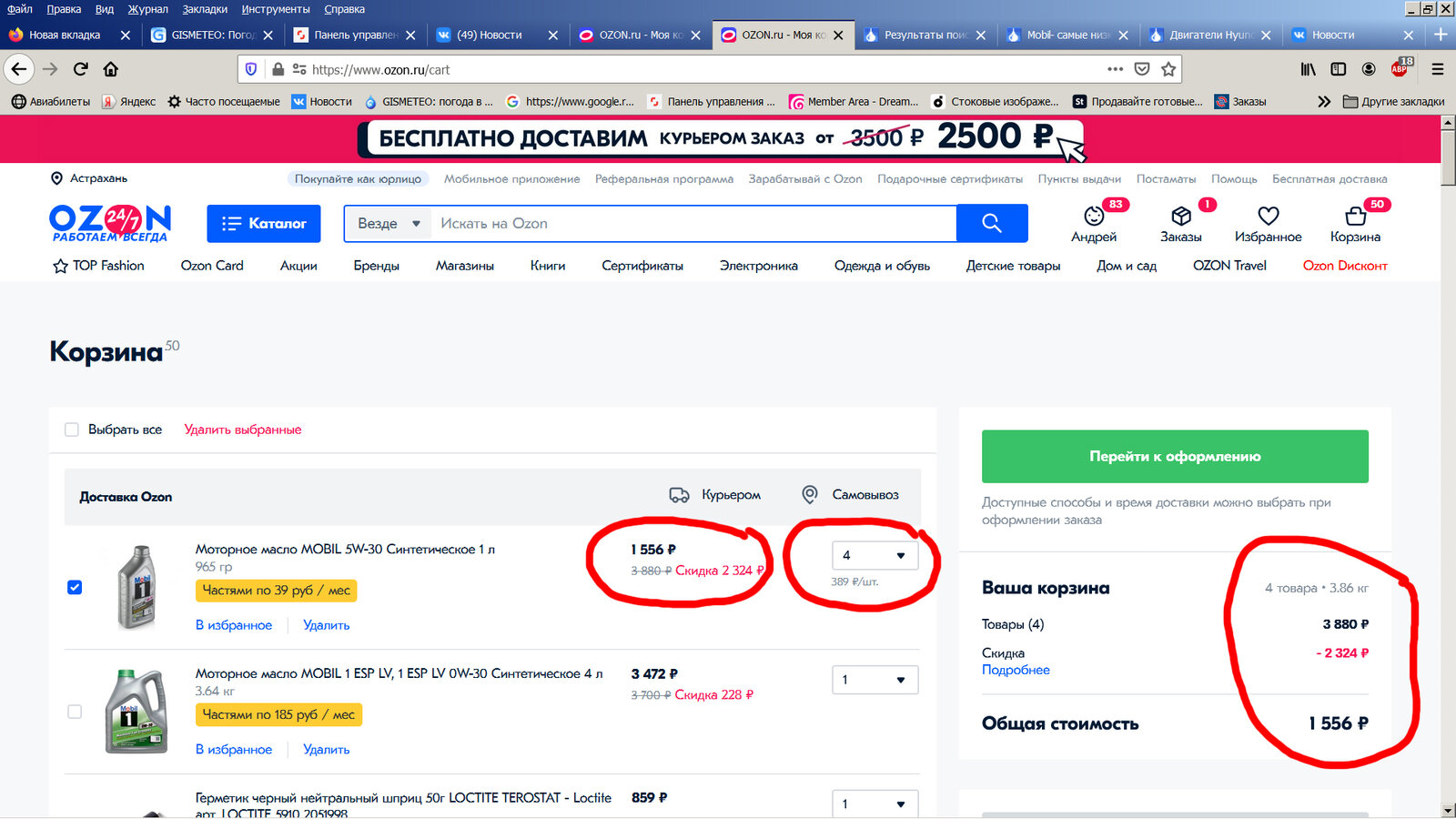Click Частями по 39 руб badge
The width and height of the screenshot is (1456, 819).
pyautogui.click(x=276, y=591)
